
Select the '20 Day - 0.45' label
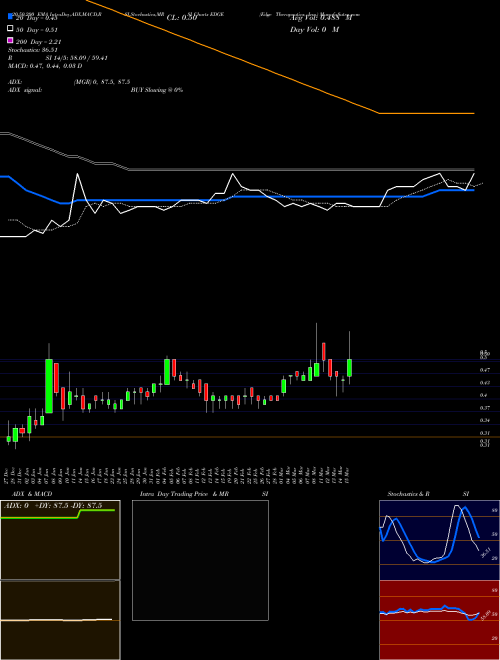pyautogui.click(x=37, y=18)
